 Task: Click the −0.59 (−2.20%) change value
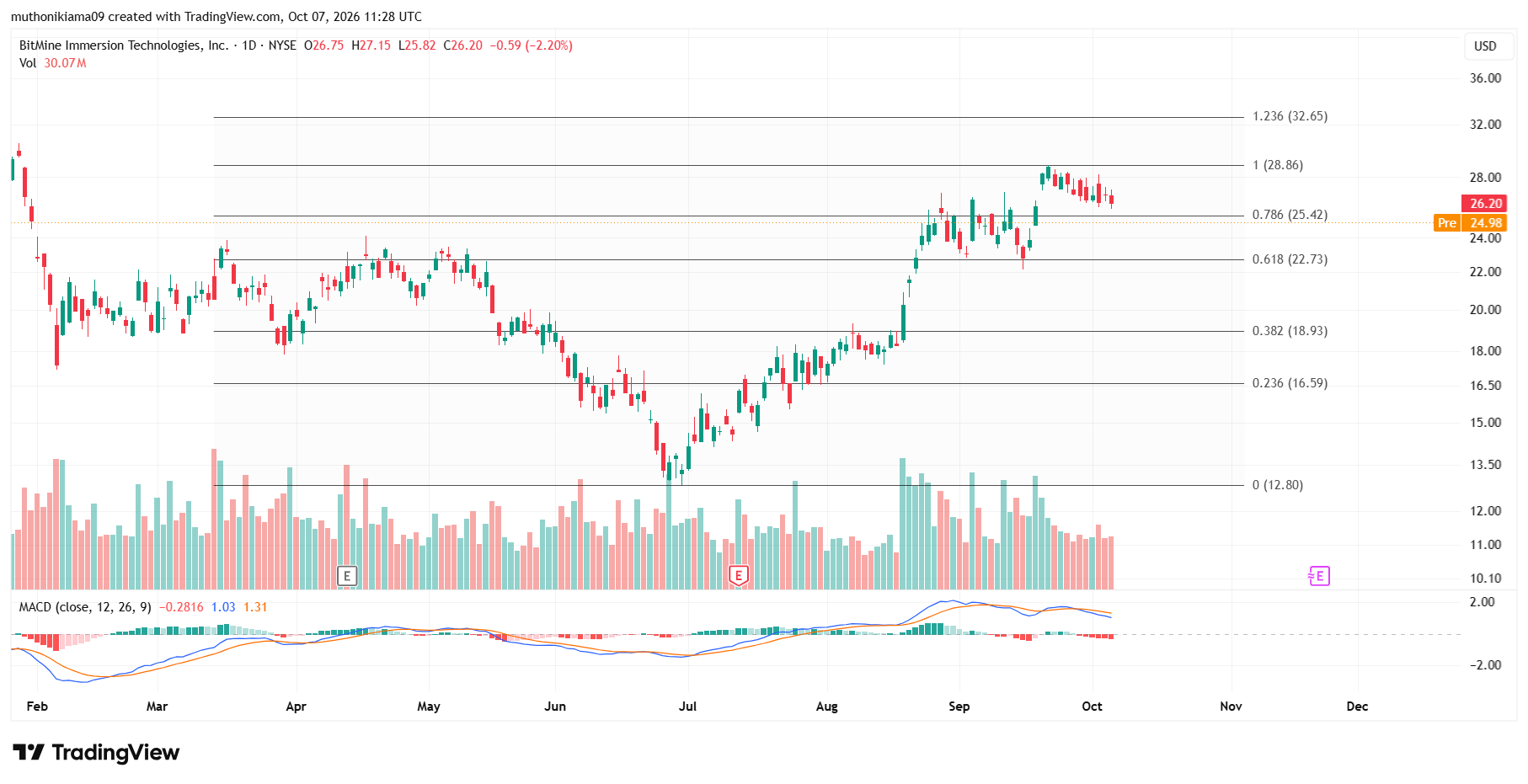tap(532, 45)
